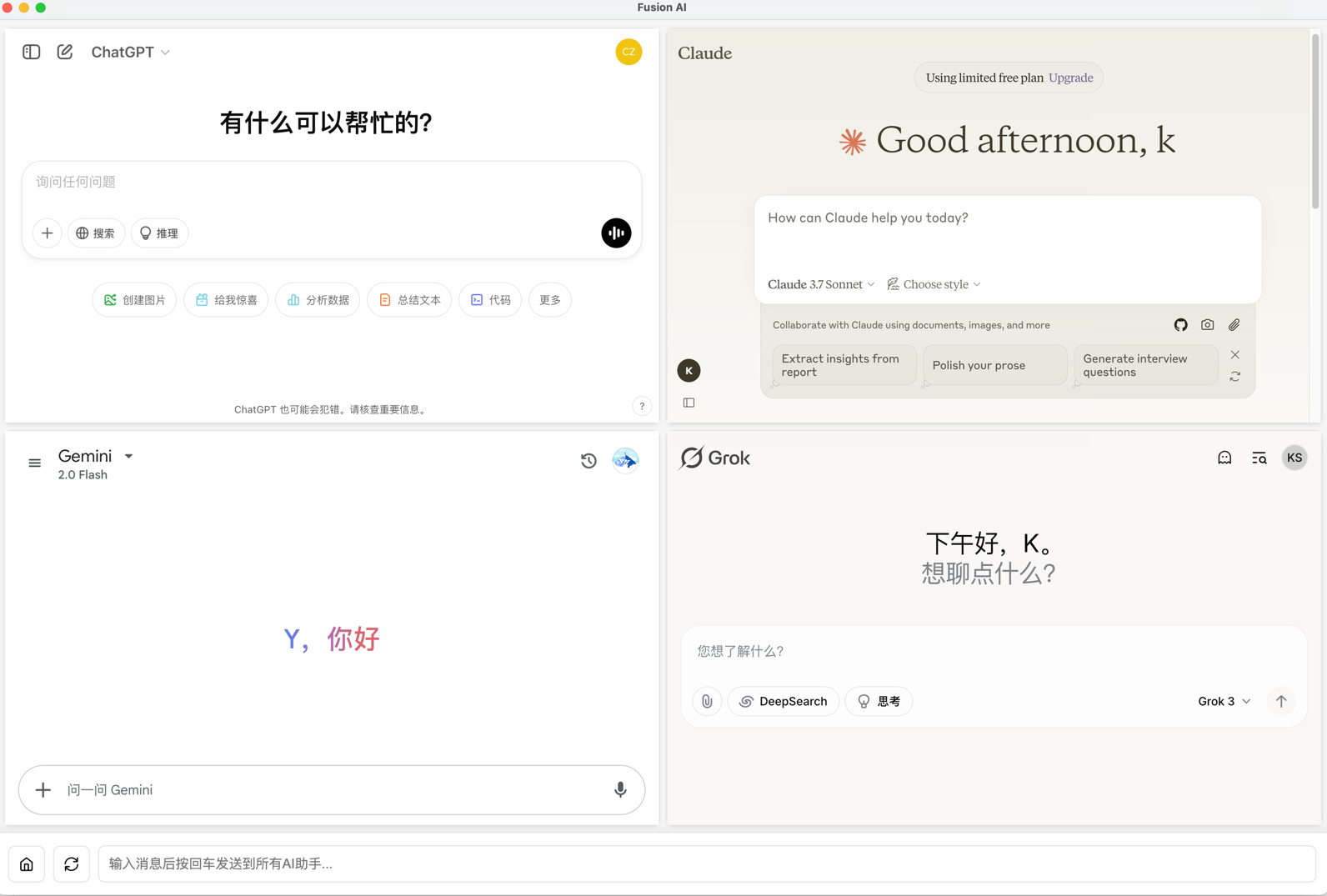The height and width of the screenshot is (896, 1327).
Task: Choose the 给我惊喜 suggestion
Action: 226,300
